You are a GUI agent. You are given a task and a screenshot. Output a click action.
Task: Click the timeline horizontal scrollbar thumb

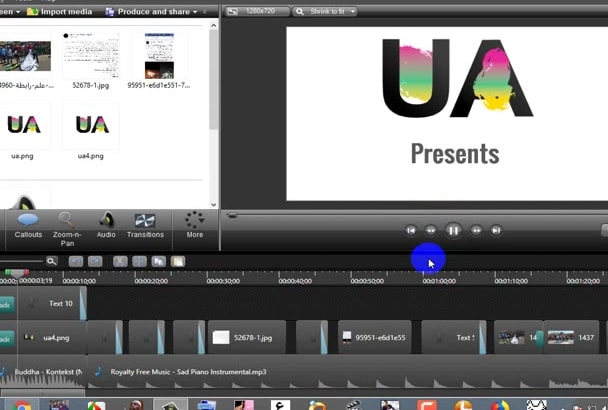[43, 393]
